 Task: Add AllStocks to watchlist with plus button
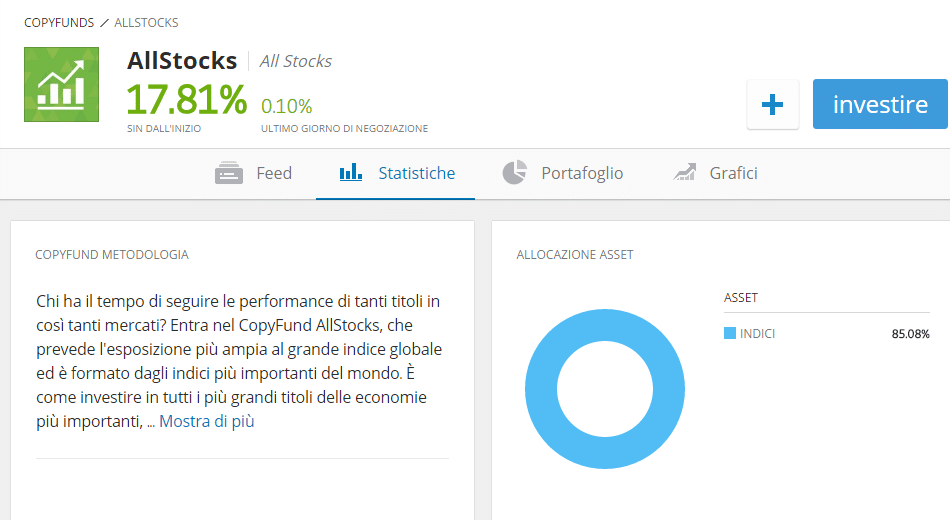coord(772,104)
